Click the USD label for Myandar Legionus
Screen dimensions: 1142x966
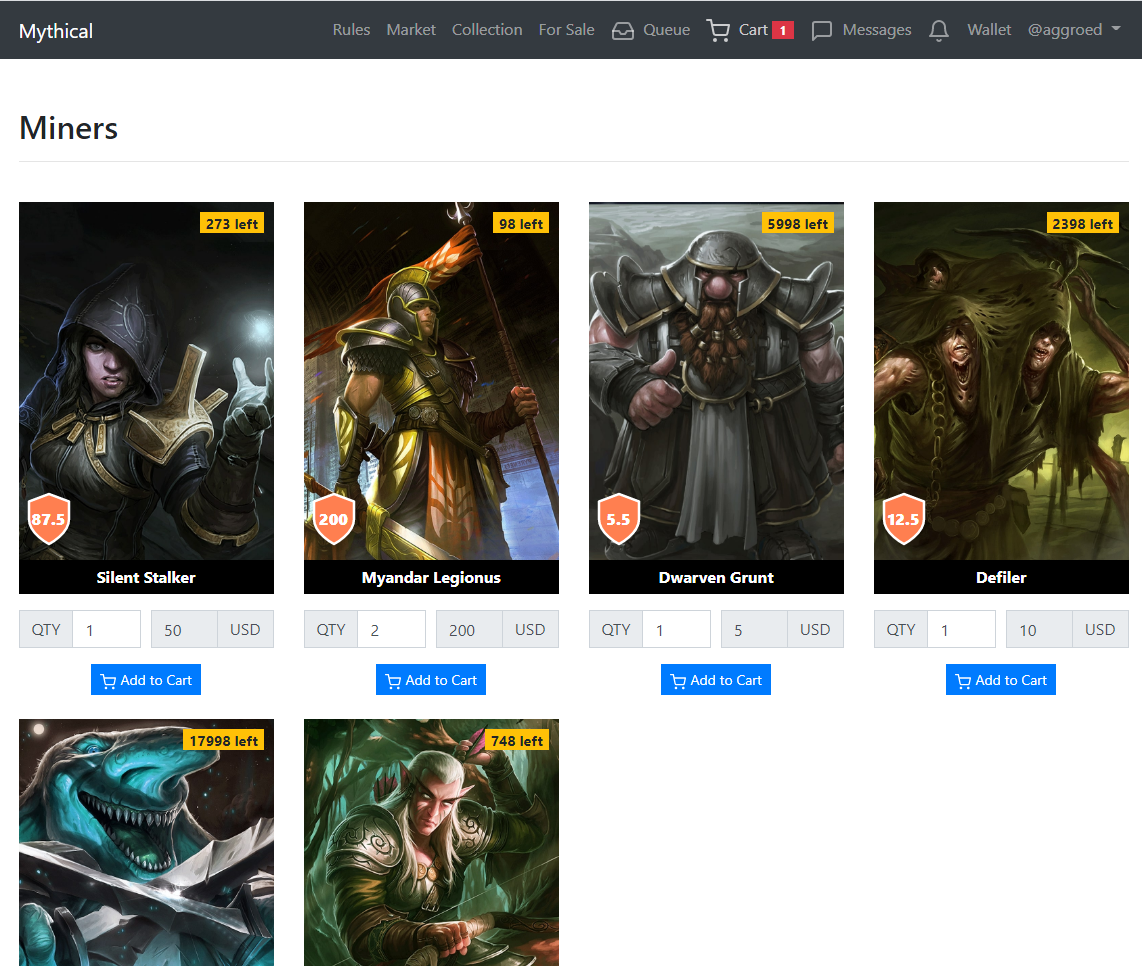[530, 629]
